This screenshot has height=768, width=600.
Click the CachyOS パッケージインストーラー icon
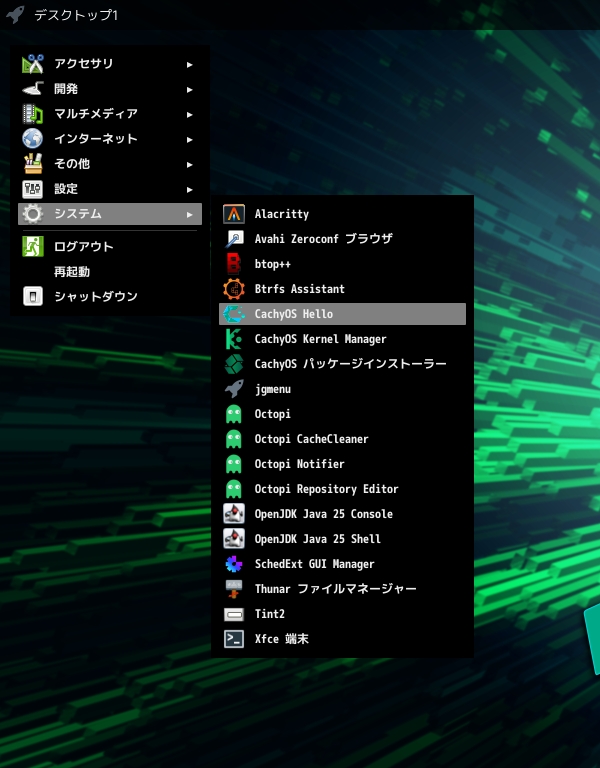click(x=234, y=364)
